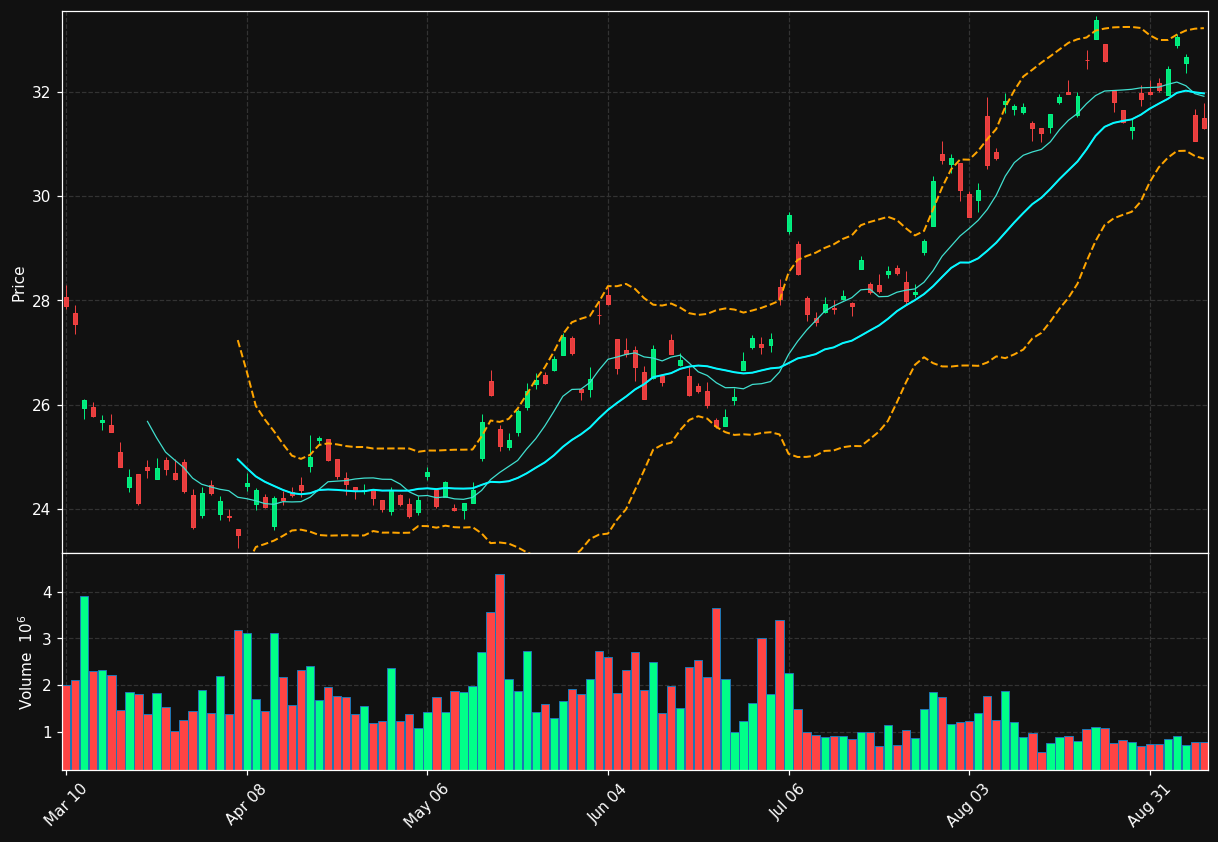Click the Jun 04 date label

point(607,804)
